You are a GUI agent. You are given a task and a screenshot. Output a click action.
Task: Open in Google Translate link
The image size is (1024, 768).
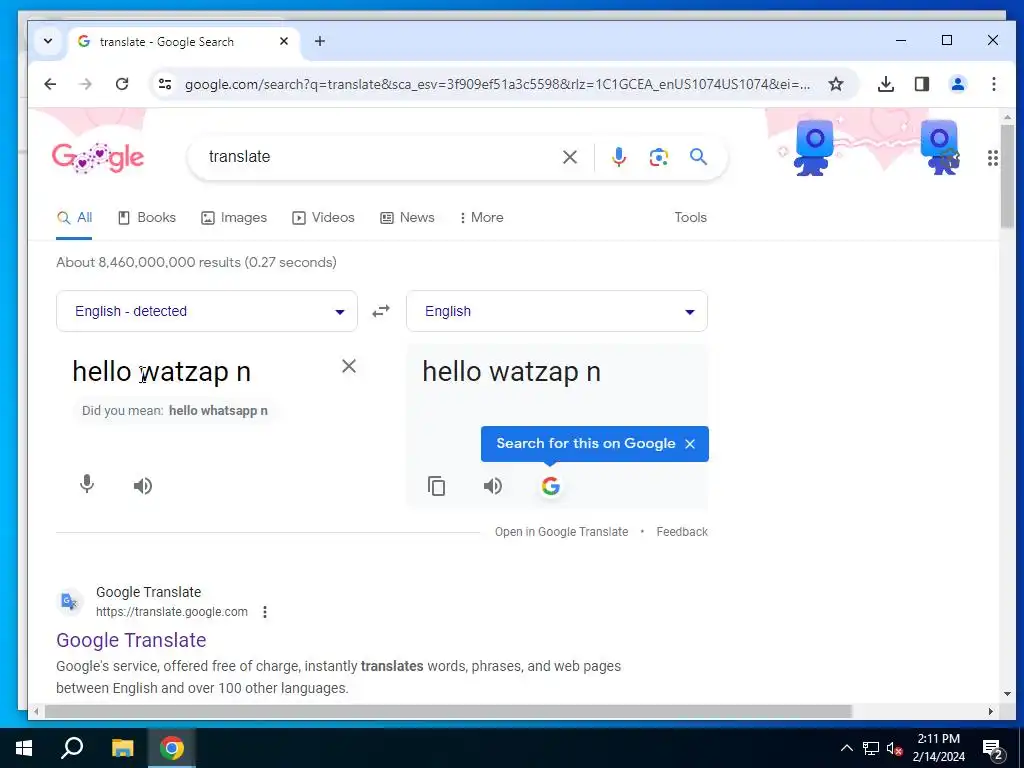tap(561, 532)
